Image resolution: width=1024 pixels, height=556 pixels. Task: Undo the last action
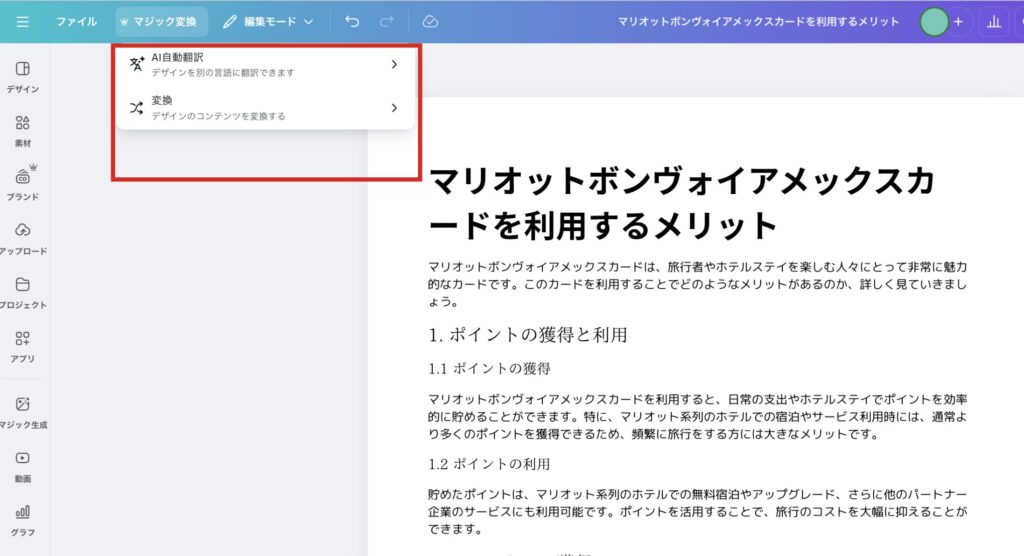coord(352,22)
